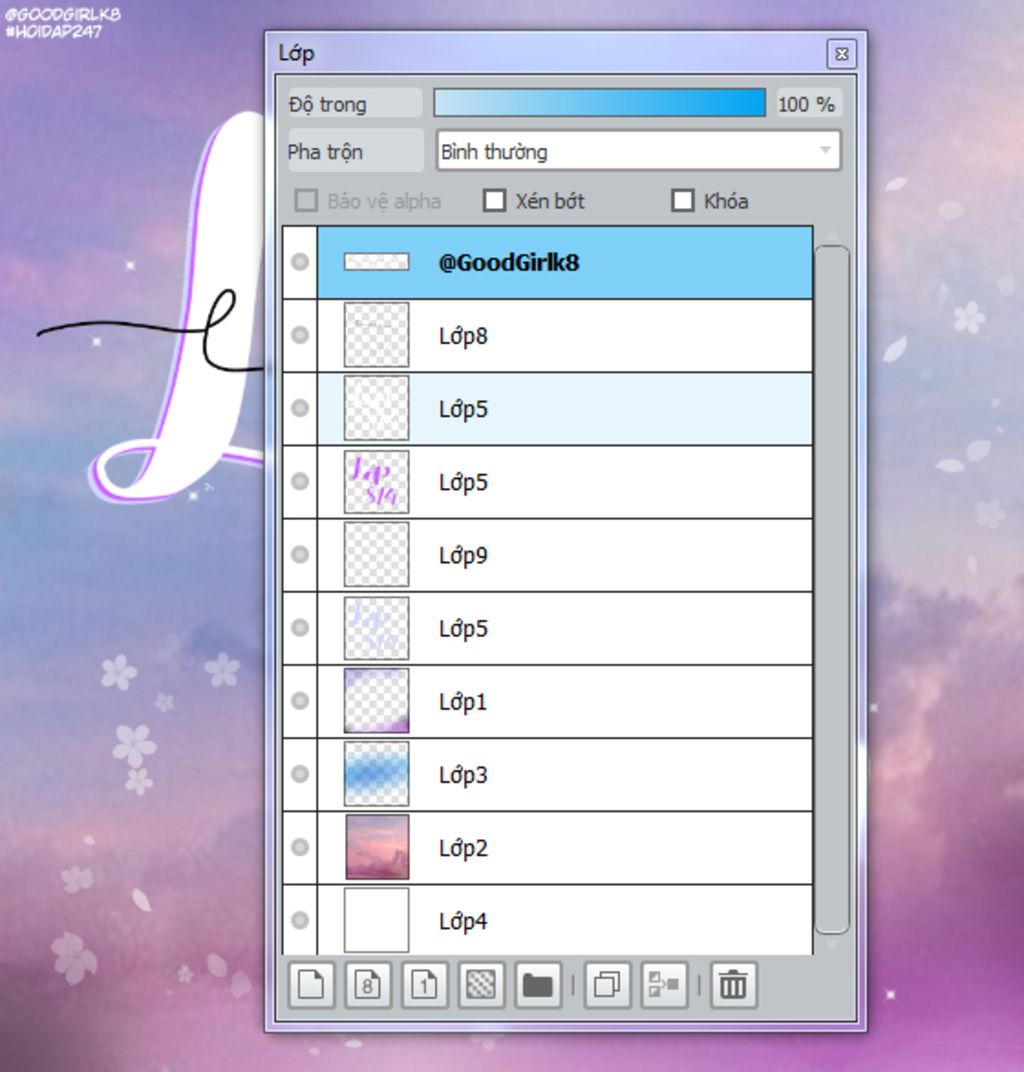Click the @GoodGirlk8 layer thumbnail
The image size is (1024, 1072).
click(x=377, y=262)
